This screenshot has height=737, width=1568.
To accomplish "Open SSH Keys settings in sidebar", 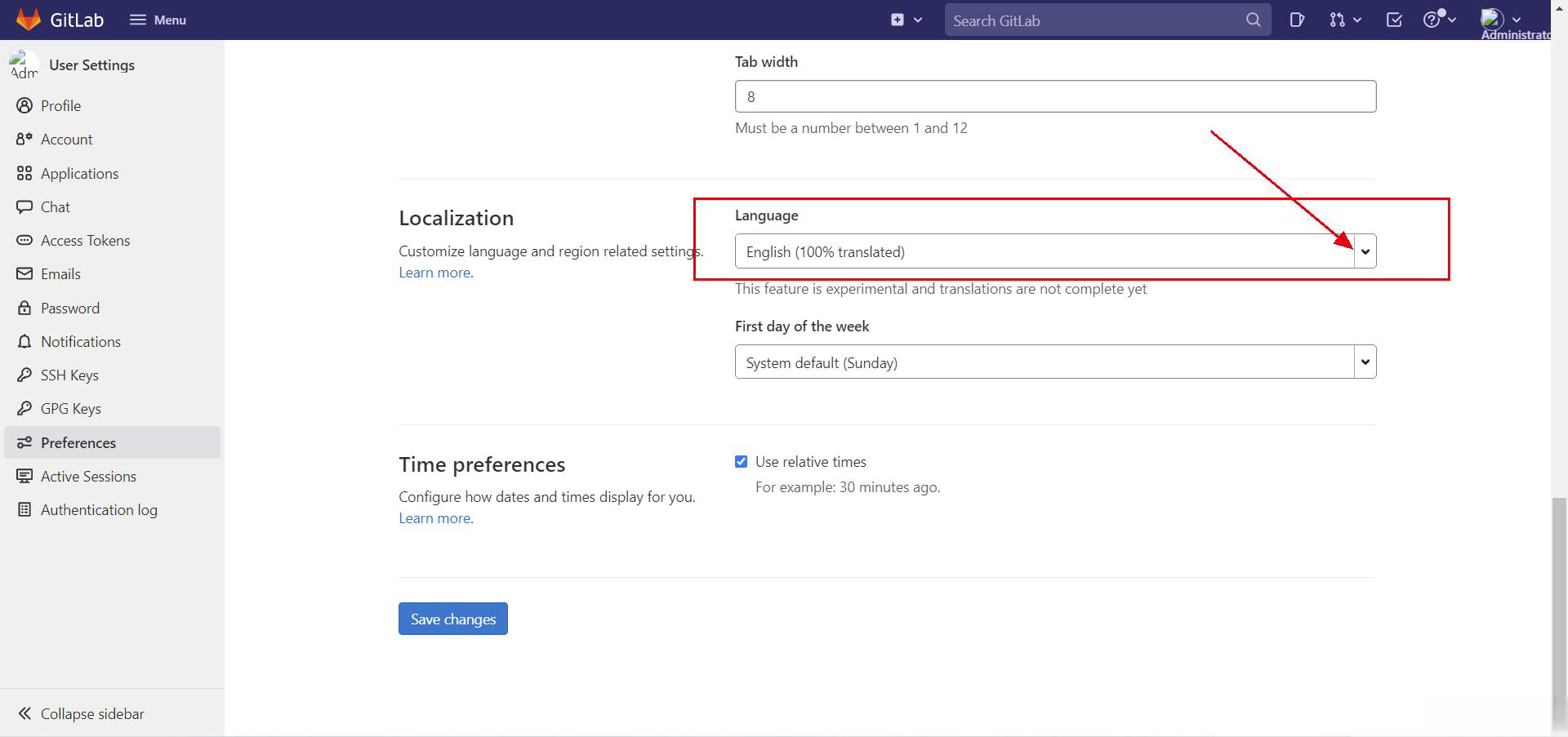I will click(x=69, y=375).
